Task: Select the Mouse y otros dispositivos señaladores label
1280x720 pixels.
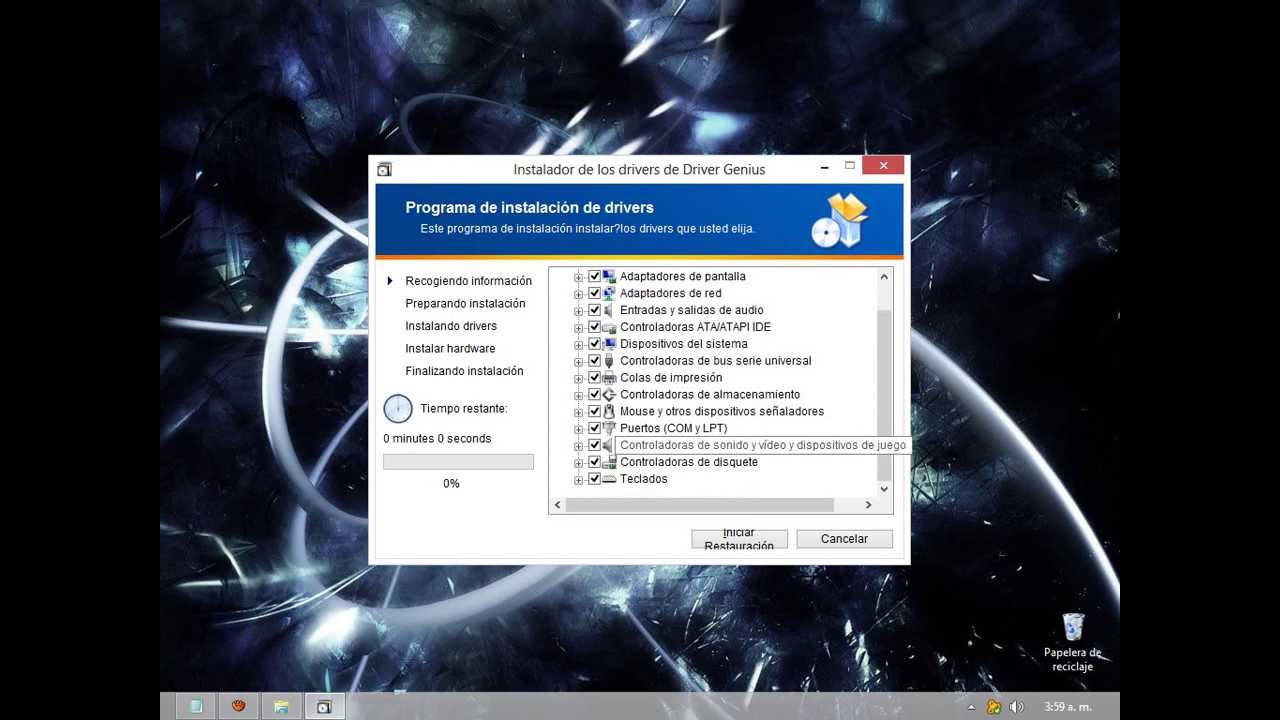Action: (x=722, y=412)
